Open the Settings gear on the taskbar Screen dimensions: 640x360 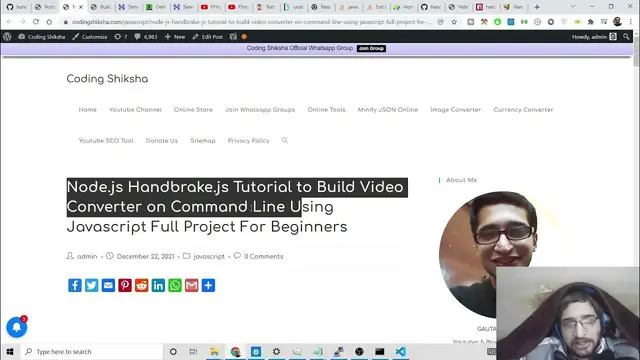point(276,351)
